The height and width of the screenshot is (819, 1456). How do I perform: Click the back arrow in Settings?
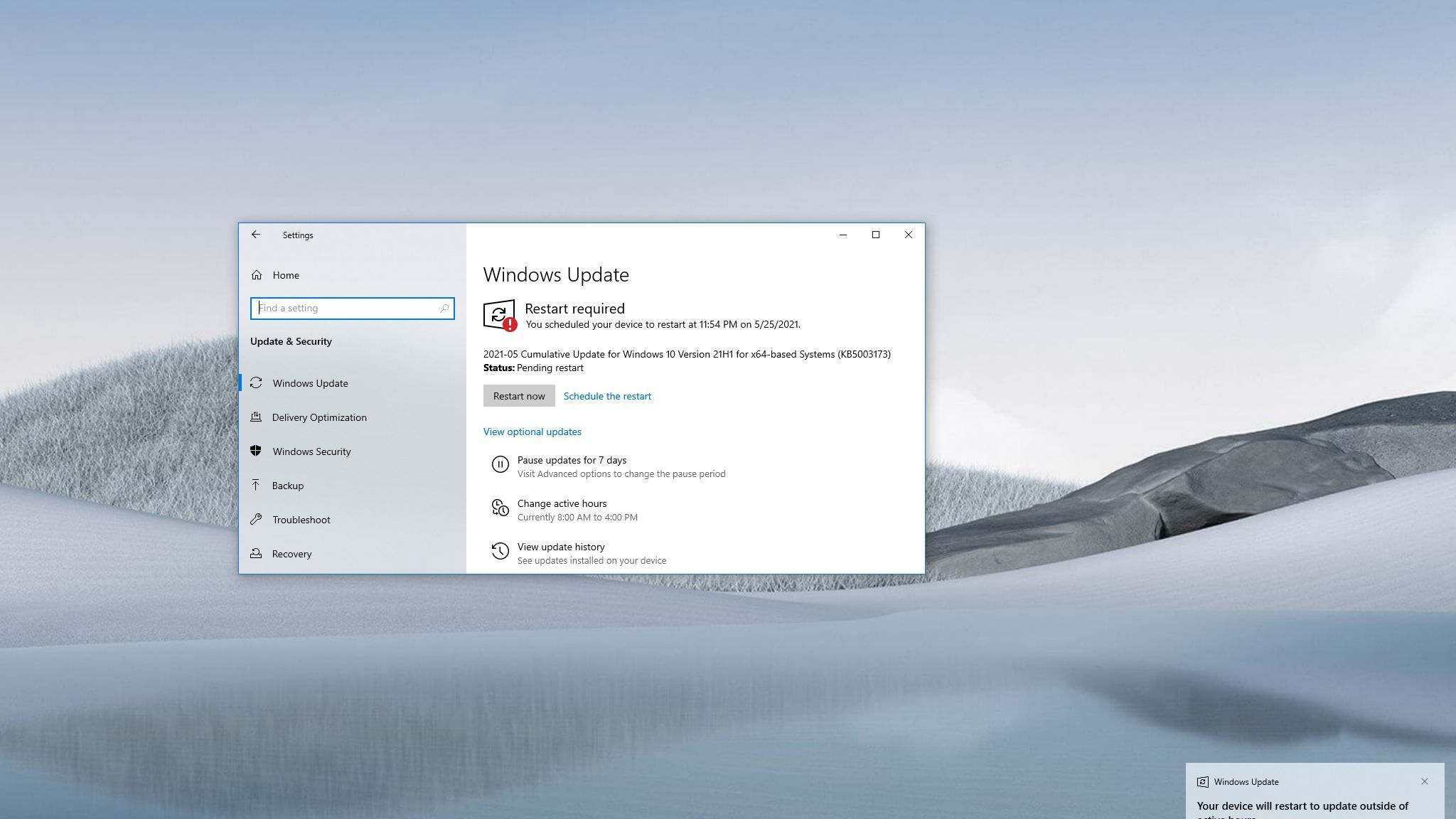click(x=256, y=235)
